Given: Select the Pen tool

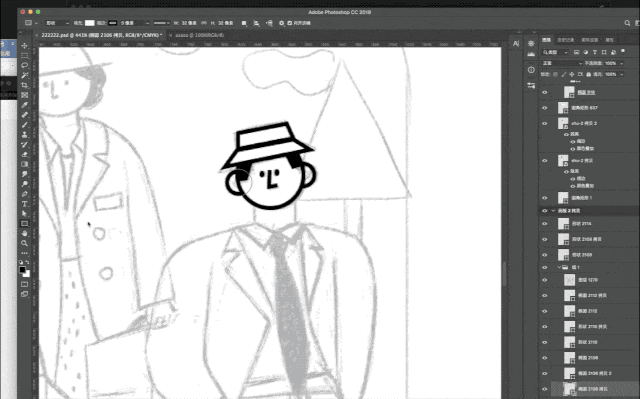Looking at the screenshot, I should click(24, 194).
